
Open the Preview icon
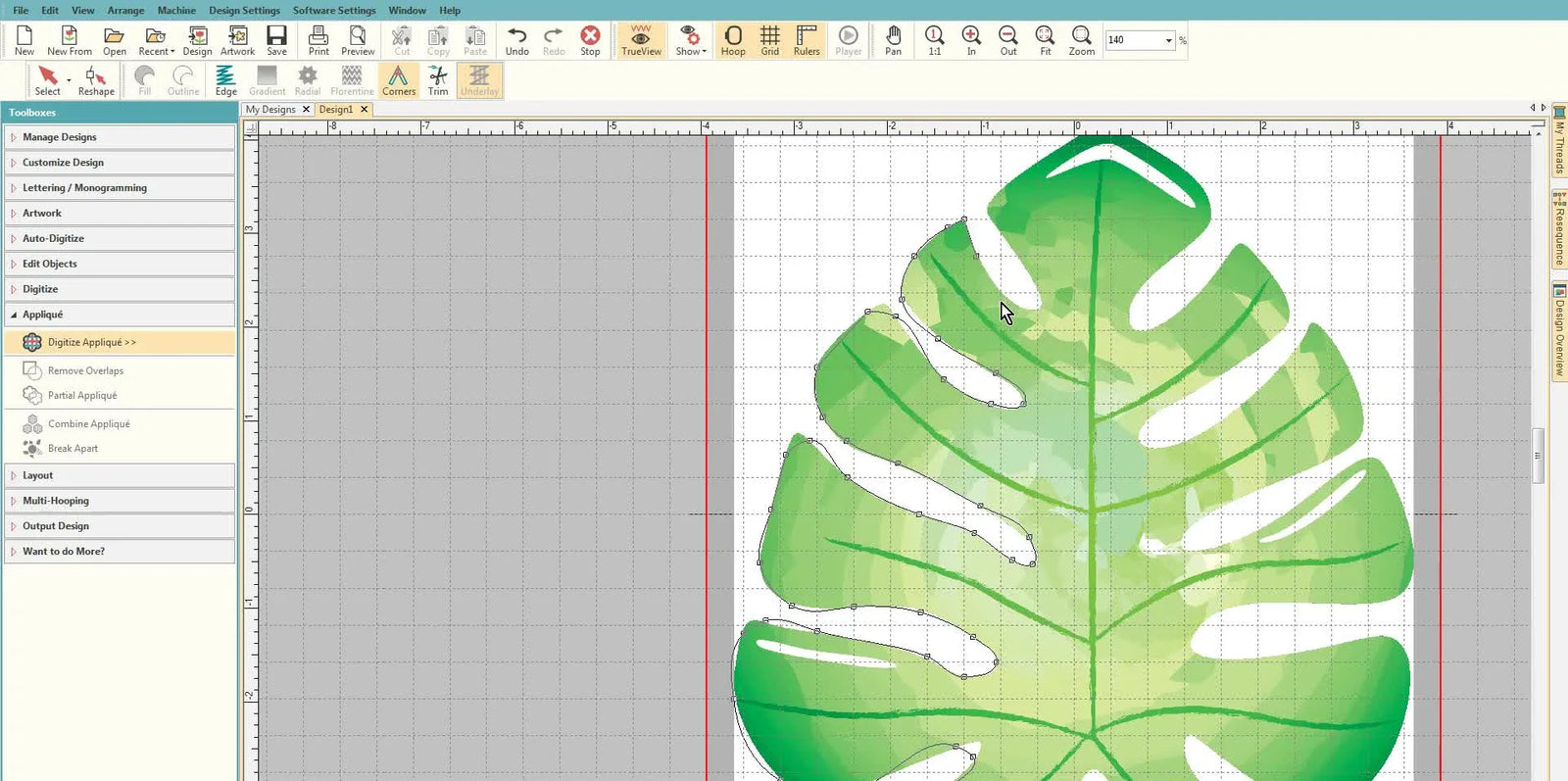[358, 40]
